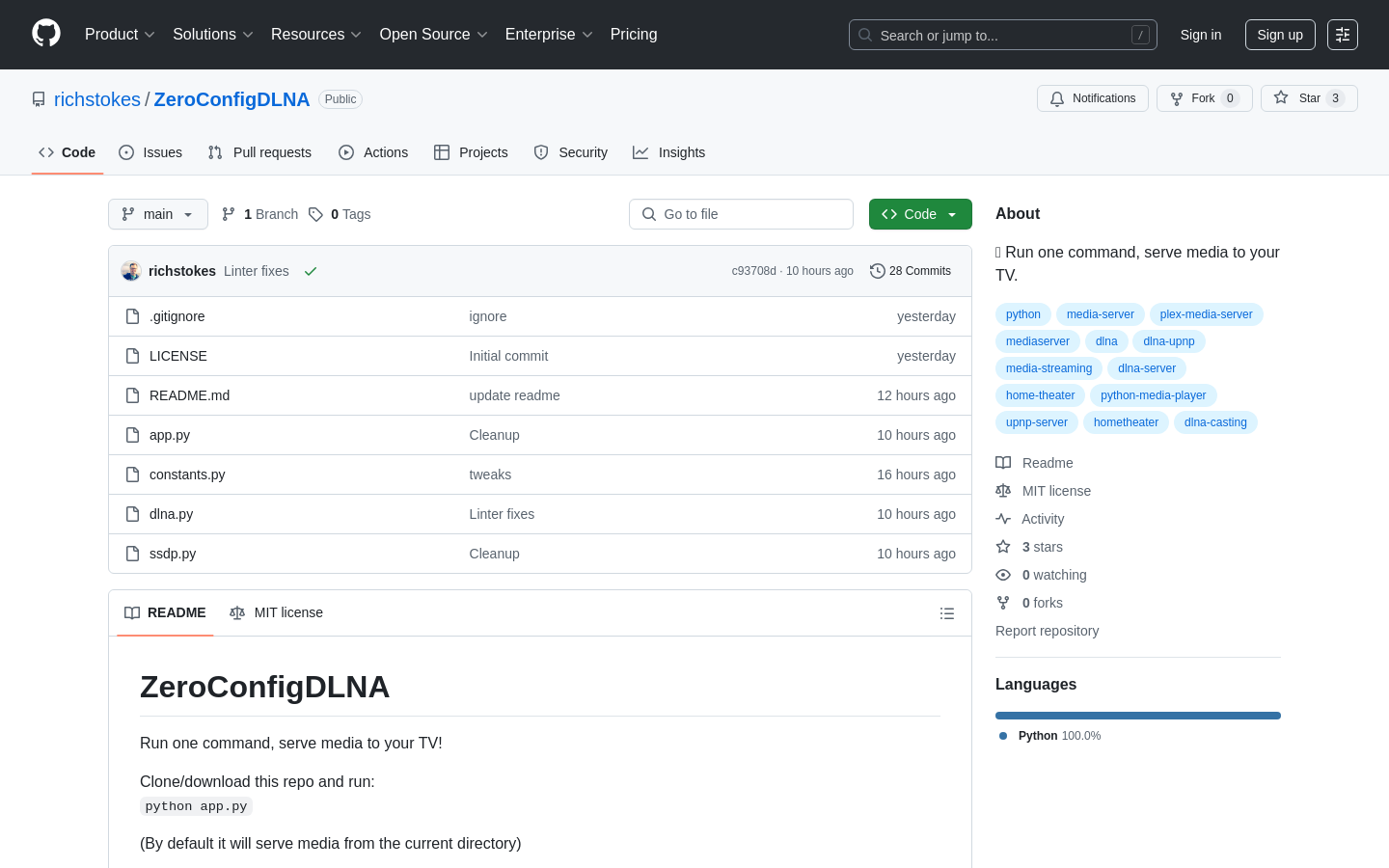Click the plex-media-server topic tag
The height and width of the screenshot is (868, 1389).
click(x=1207, y=314)
